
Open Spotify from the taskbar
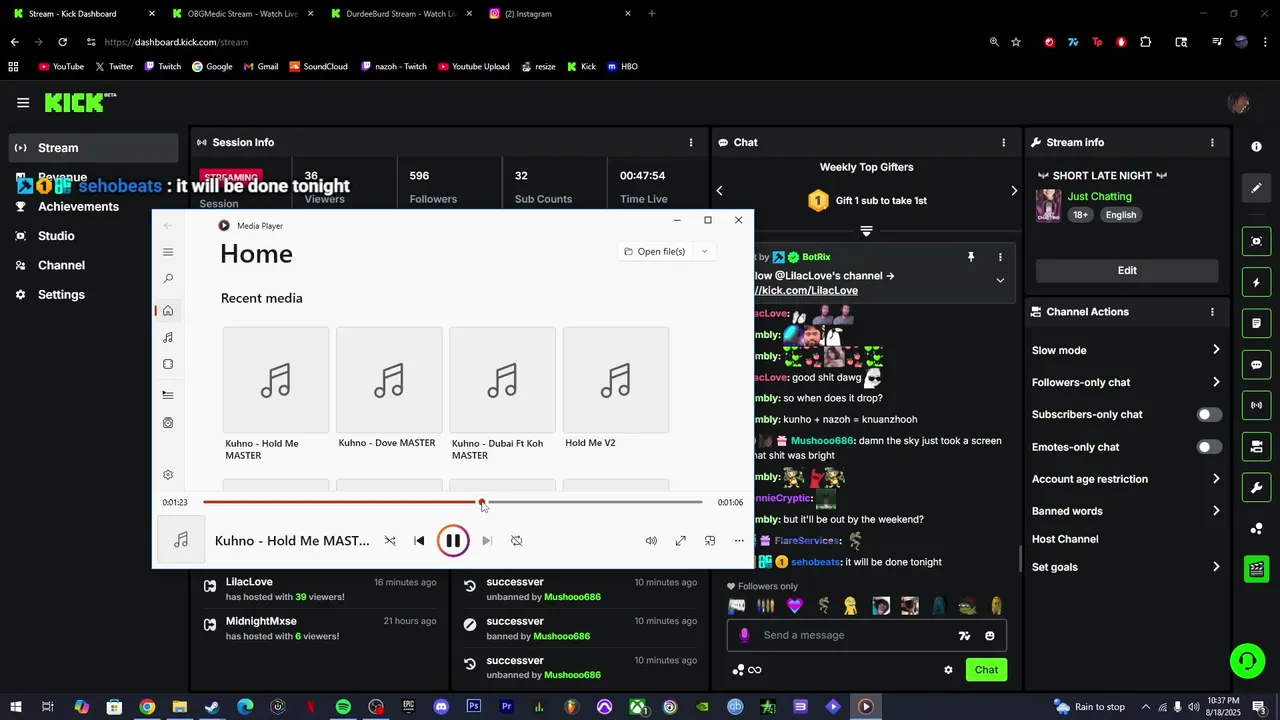click(x=343, y=707)
